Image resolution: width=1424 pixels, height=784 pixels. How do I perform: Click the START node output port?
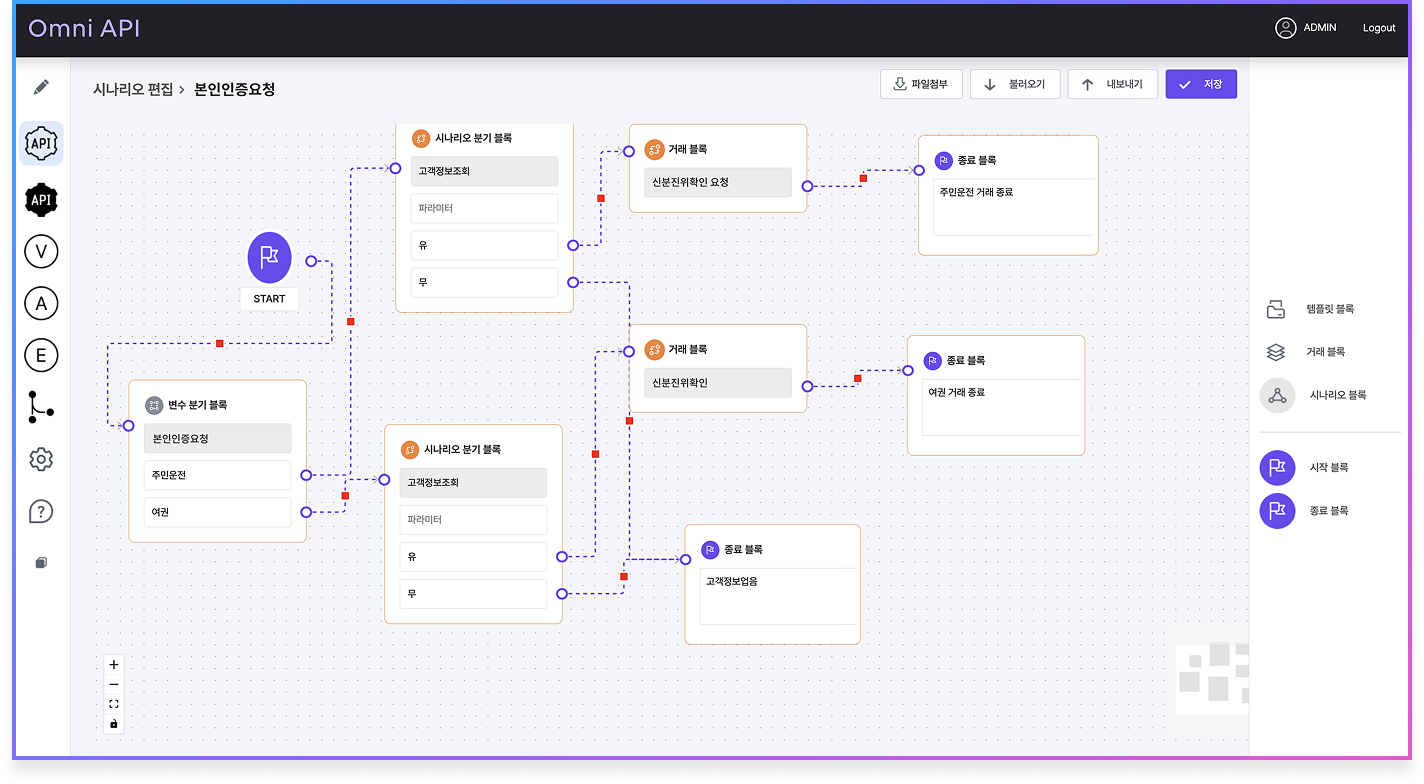[311, 261]
